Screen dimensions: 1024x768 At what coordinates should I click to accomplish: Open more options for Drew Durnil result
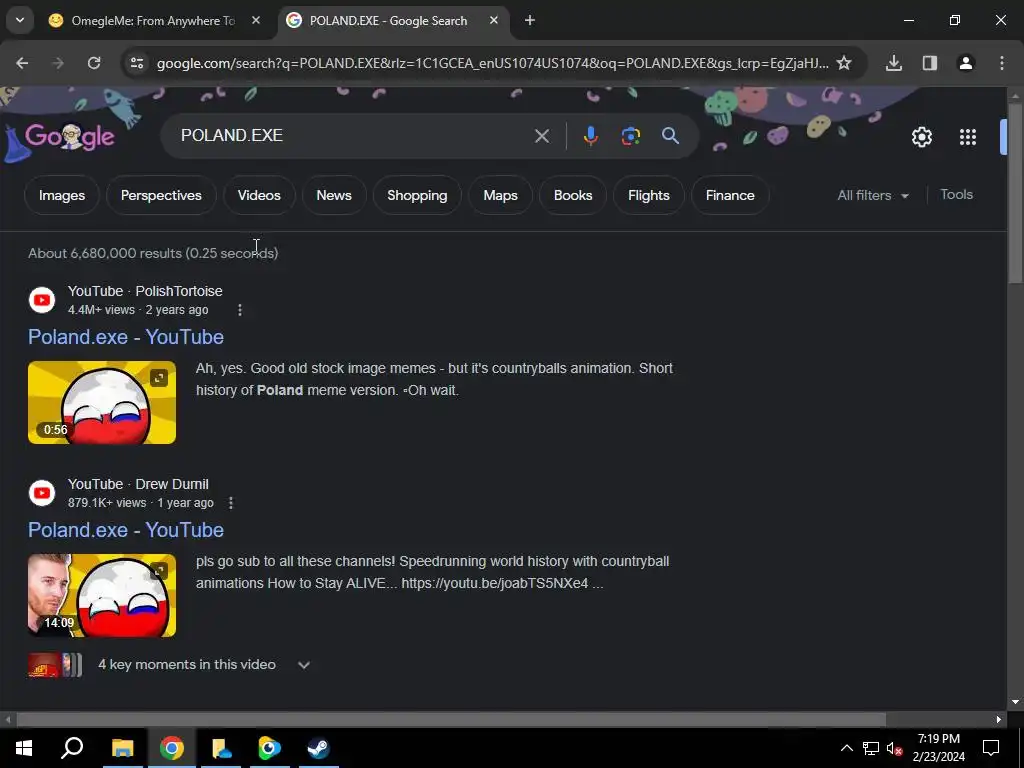231,504
